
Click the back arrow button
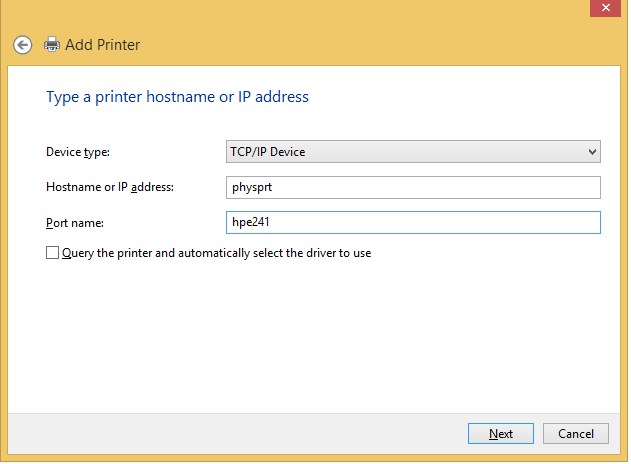pyautogui.click(x=23, y=45)
